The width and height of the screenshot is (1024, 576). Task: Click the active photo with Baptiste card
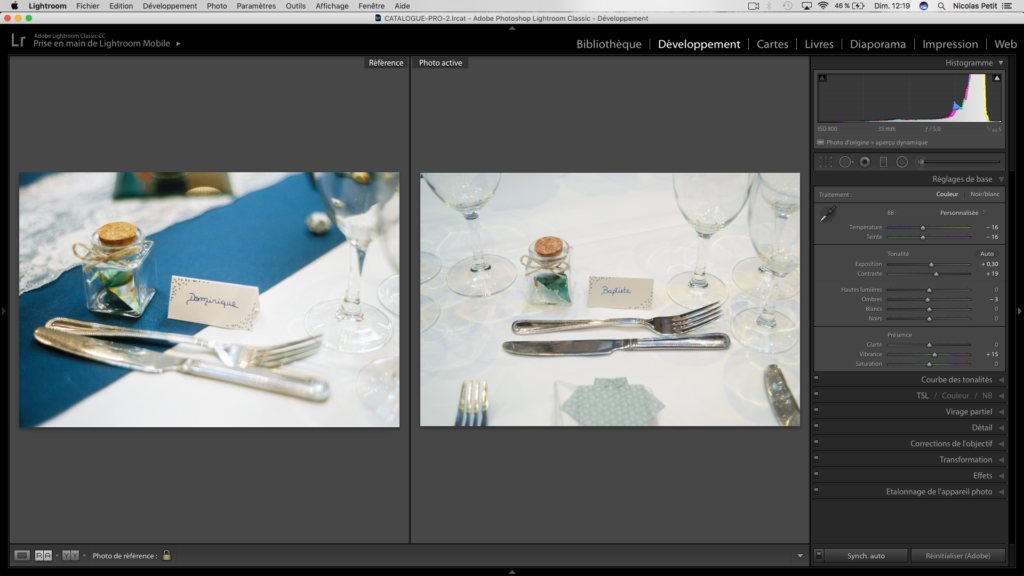[x=610, y=300]
